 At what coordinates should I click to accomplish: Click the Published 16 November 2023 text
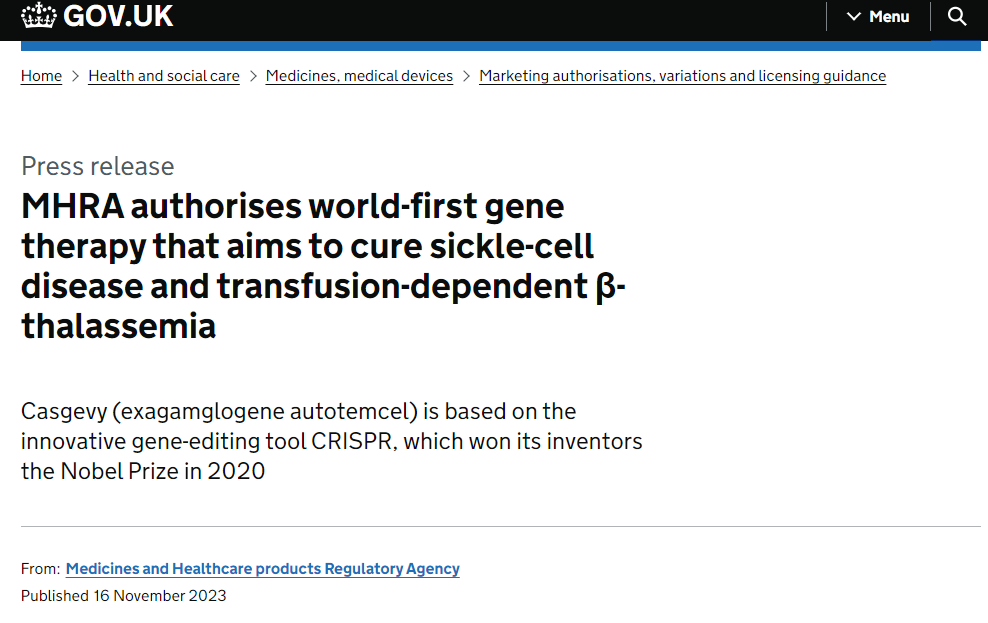click(123, 596)
